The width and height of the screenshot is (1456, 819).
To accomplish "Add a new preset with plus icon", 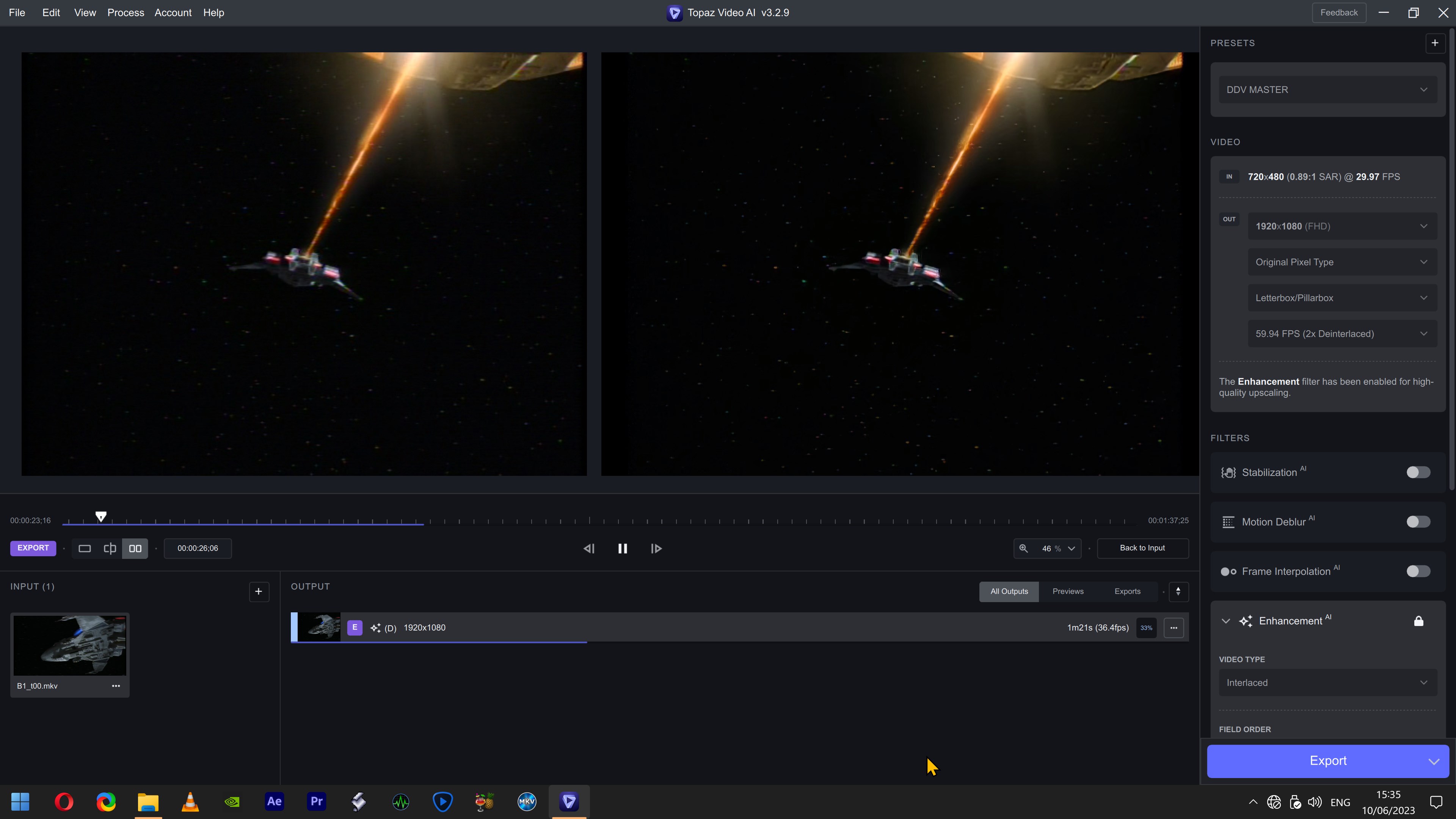I will tap(1434, 43).
